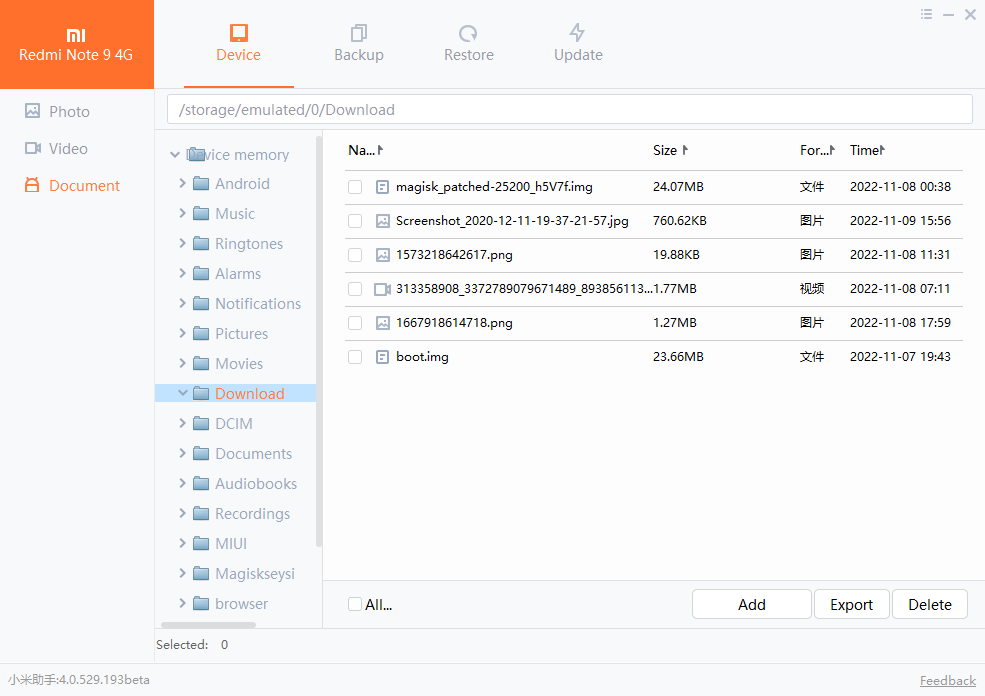Click the Recordings folder icon

click(x=201, y=513)
